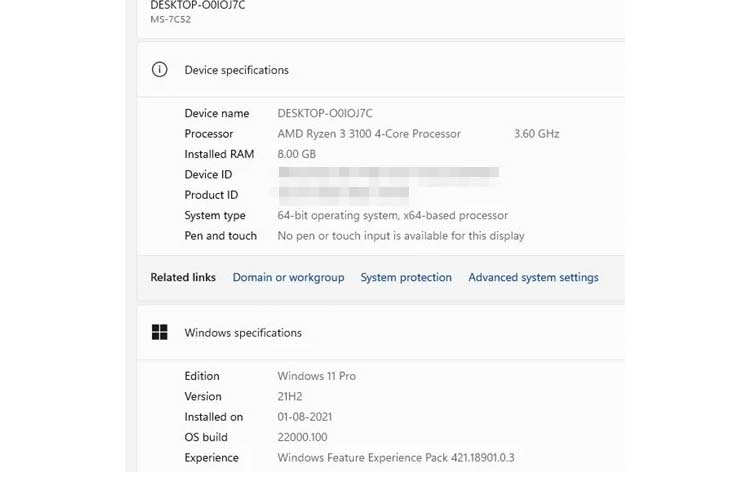Click the Windows specifications header
The width and height of the screenshot is (750, 500).
click(x=243, y=333)
